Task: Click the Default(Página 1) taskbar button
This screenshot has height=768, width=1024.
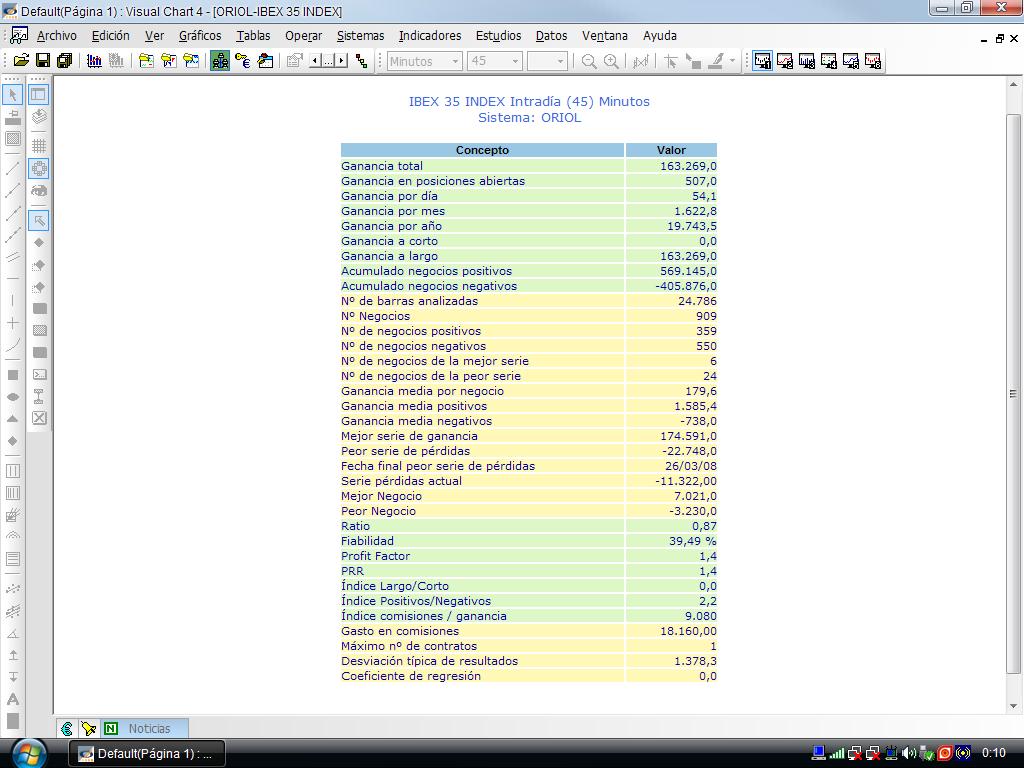Action: pos(146,754)
